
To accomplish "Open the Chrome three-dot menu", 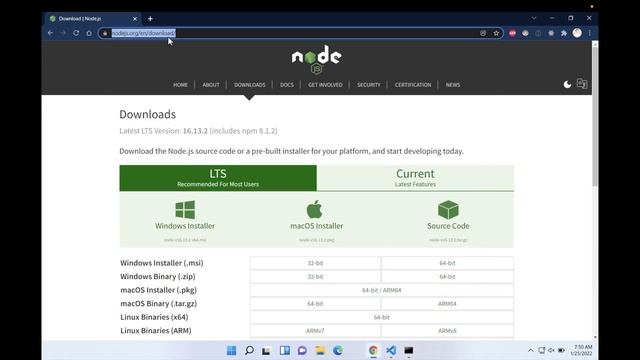I will click(589, 33).
